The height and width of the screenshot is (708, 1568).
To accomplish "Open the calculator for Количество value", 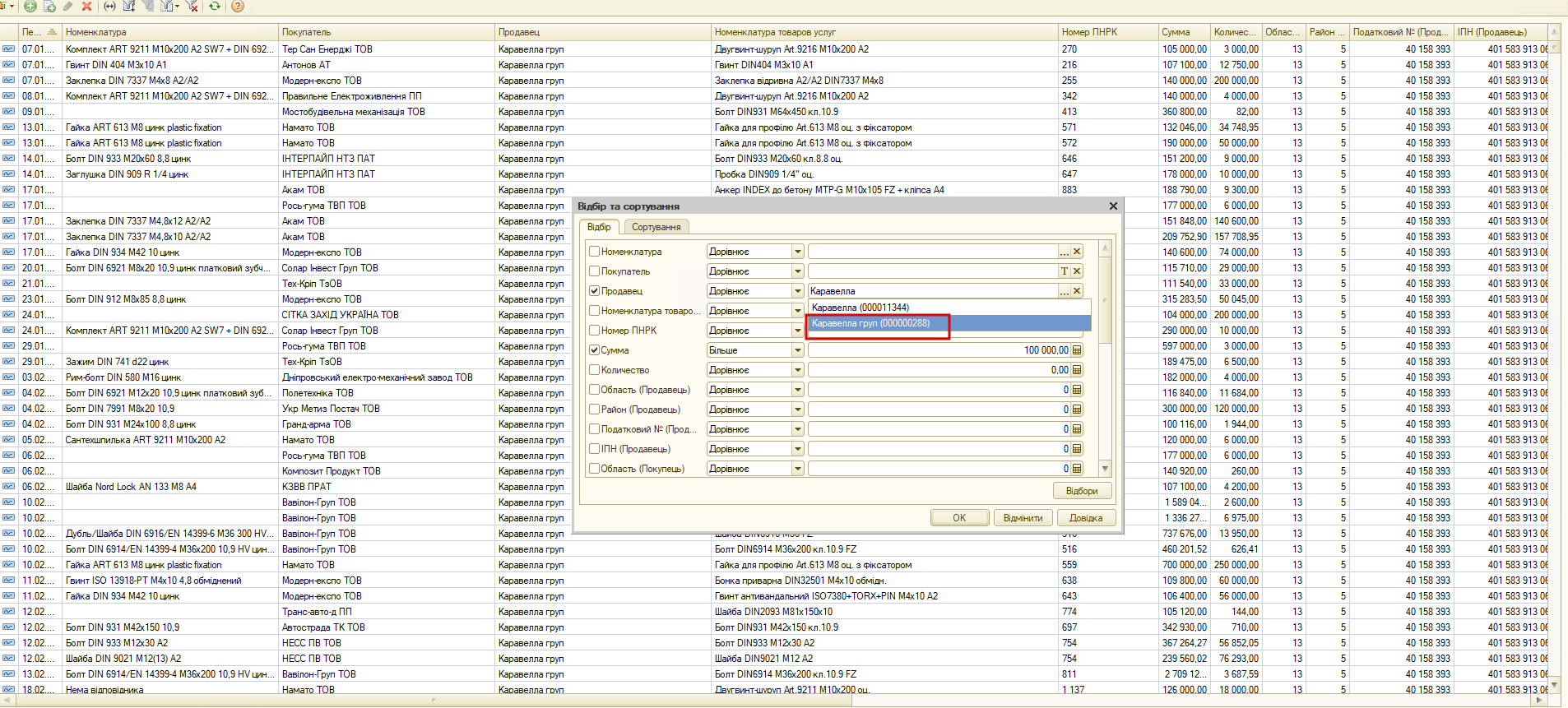I will [x=1077, y=370].
